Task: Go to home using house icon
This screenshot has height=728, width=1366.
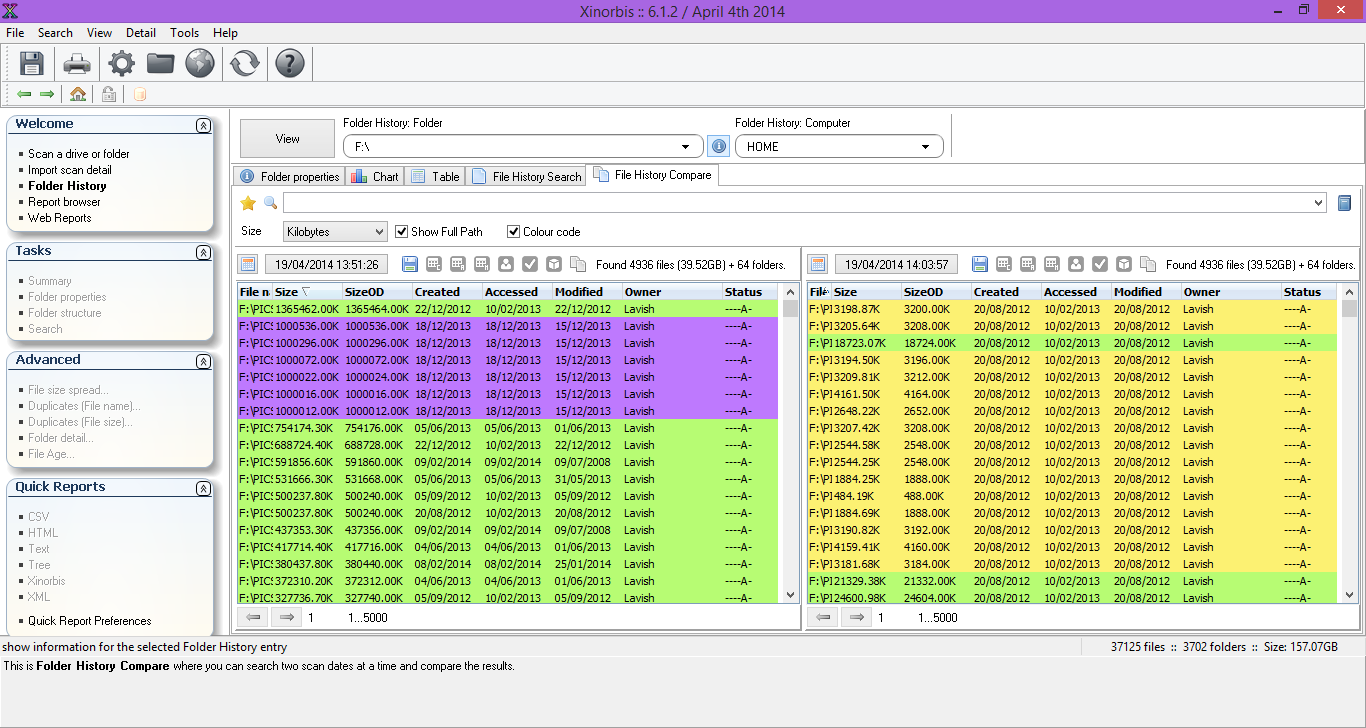Action: [78, 94]
